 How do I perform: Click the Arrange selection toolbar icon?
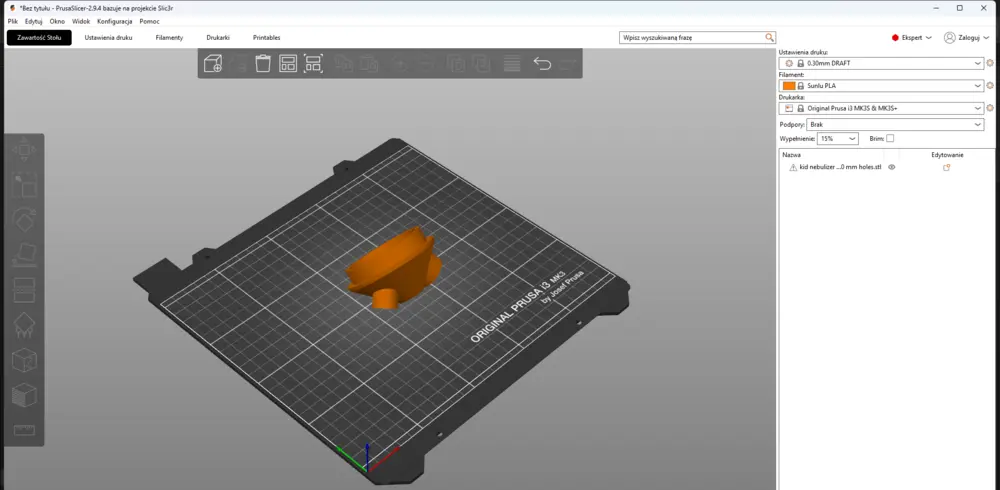point(313,64)
